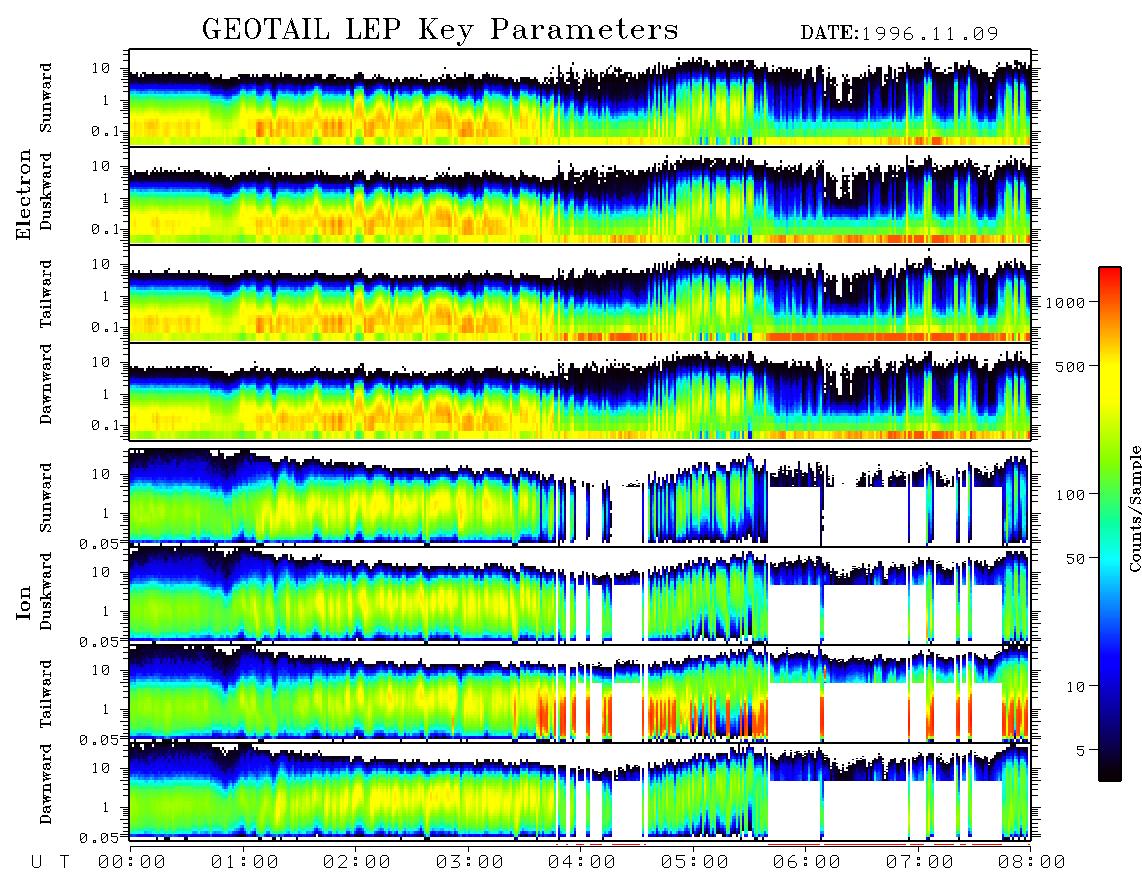Click the '00:00' time tick label

(132, 863)
